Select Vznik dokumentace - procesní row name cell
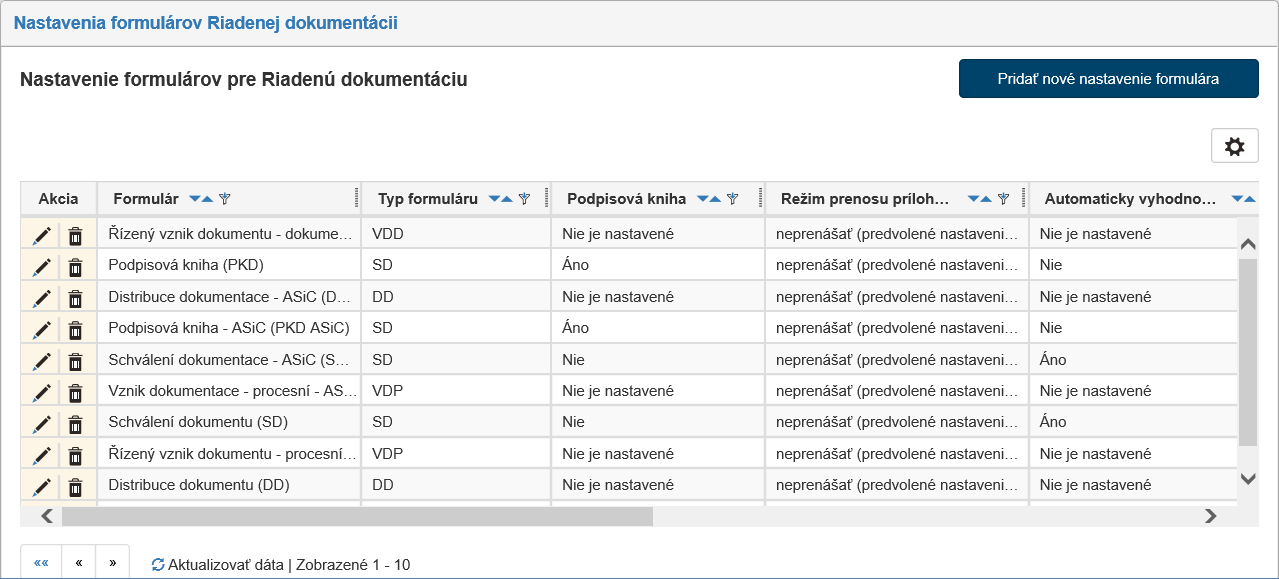The width and height of the screenshot is (1279, 579). (232, 391)
